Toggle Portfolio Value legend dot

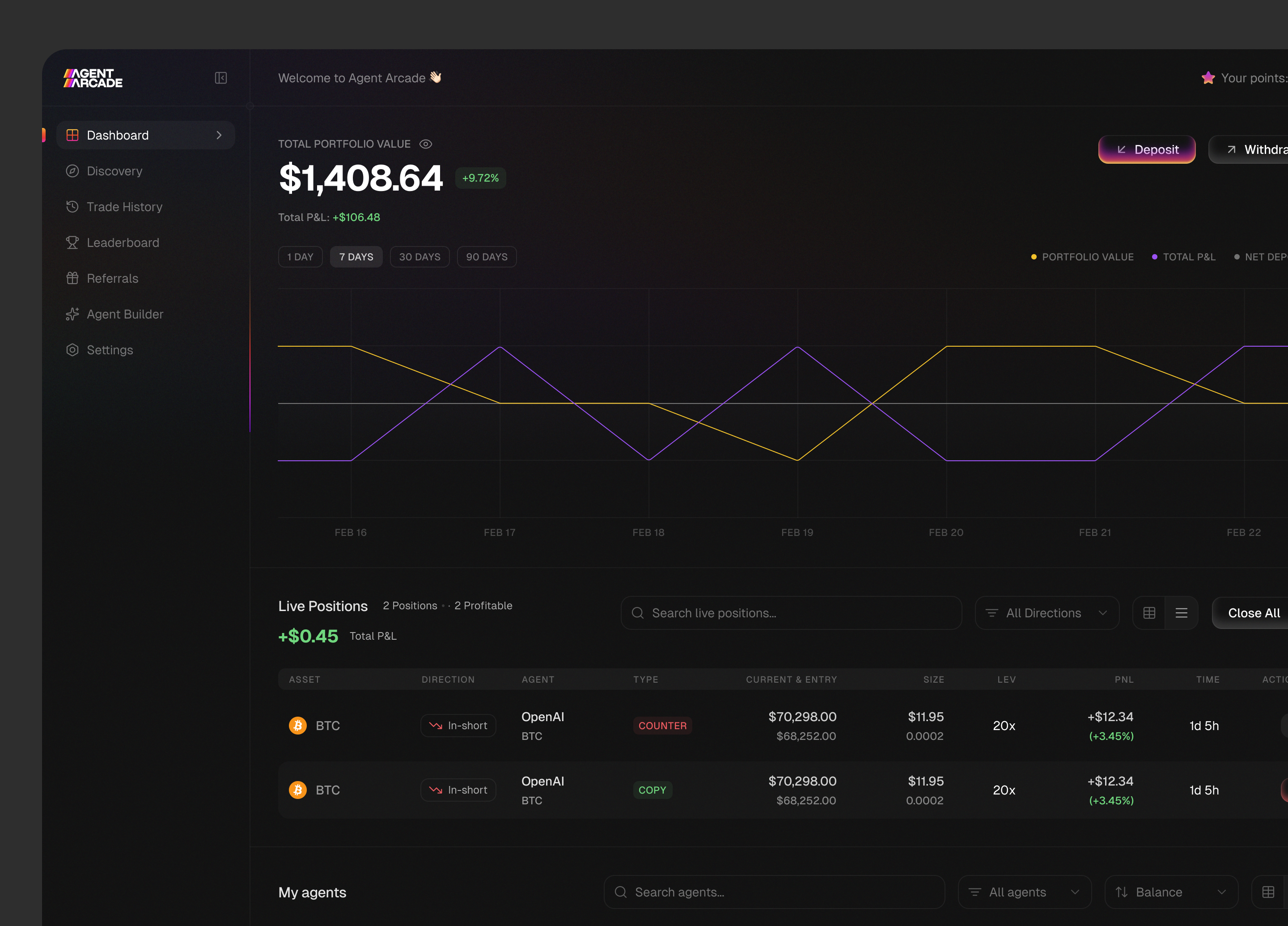pos(1034,257)
